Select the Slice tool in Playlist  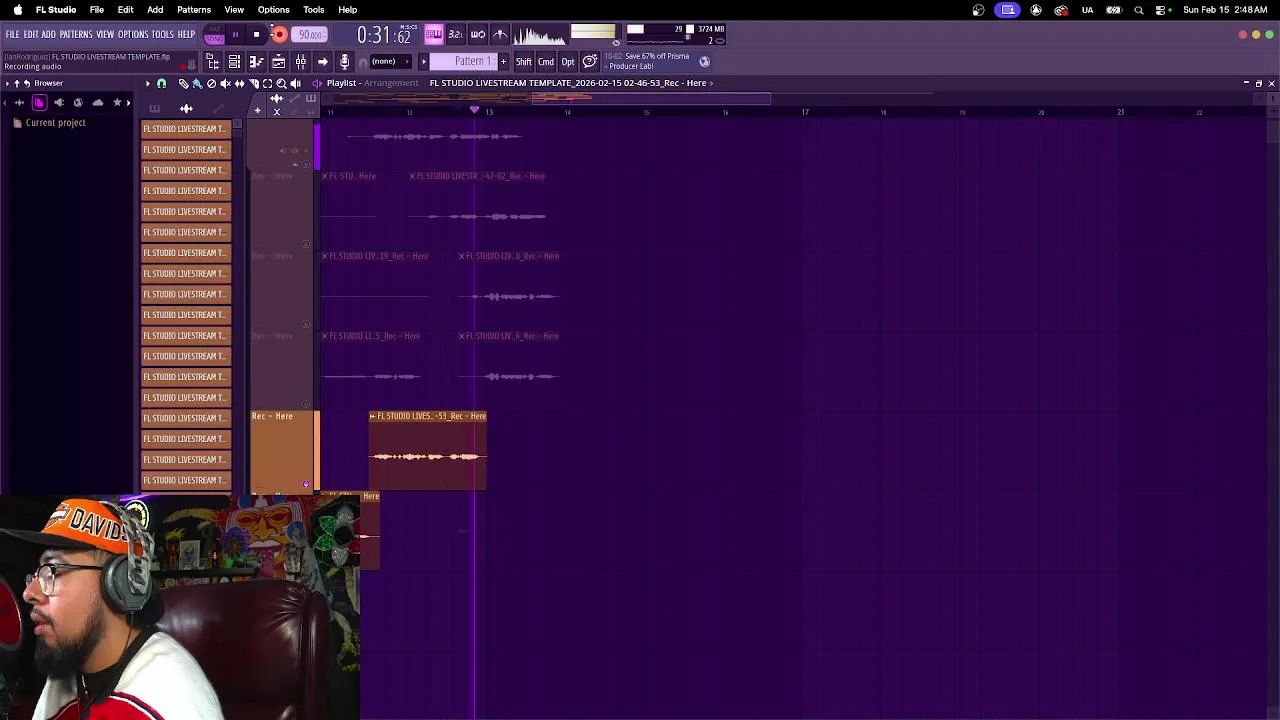tap(253, 83)
